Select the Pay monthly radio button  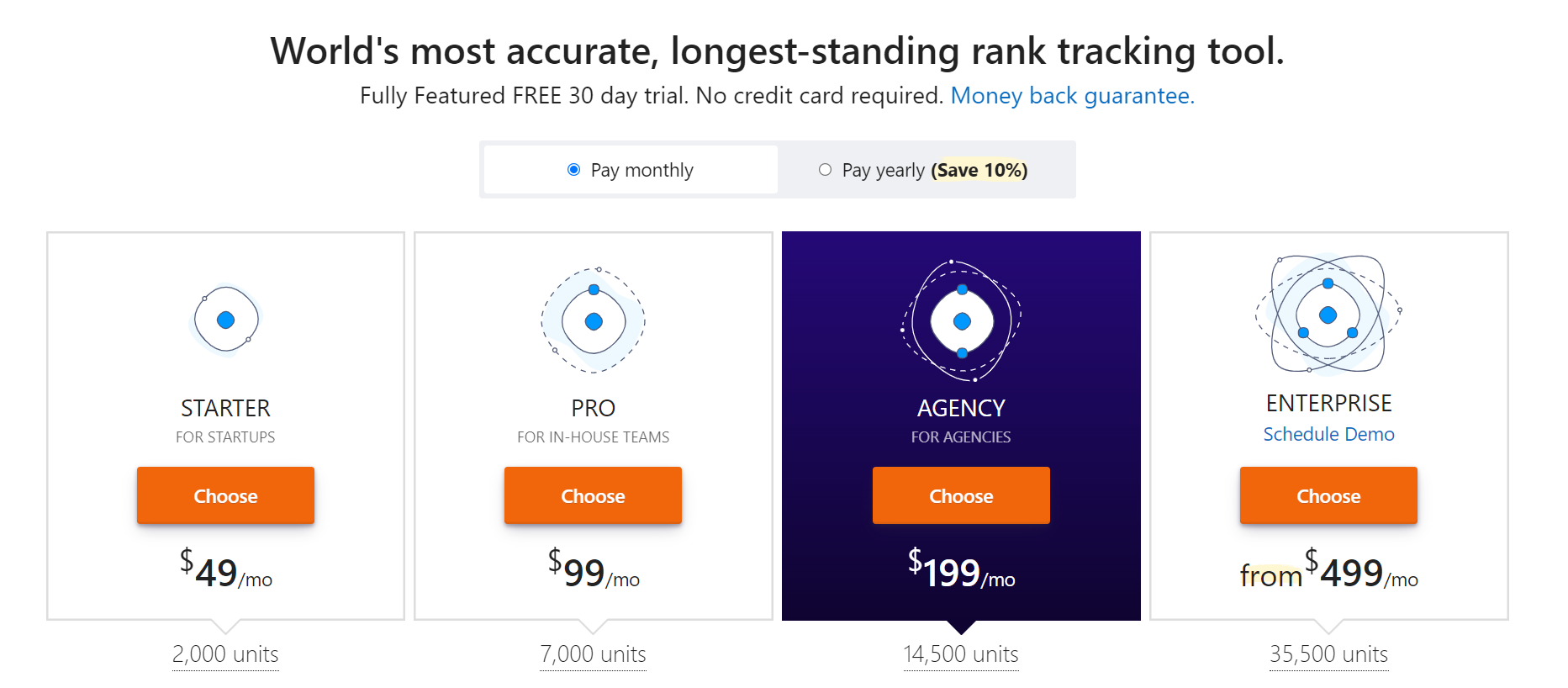573,169
